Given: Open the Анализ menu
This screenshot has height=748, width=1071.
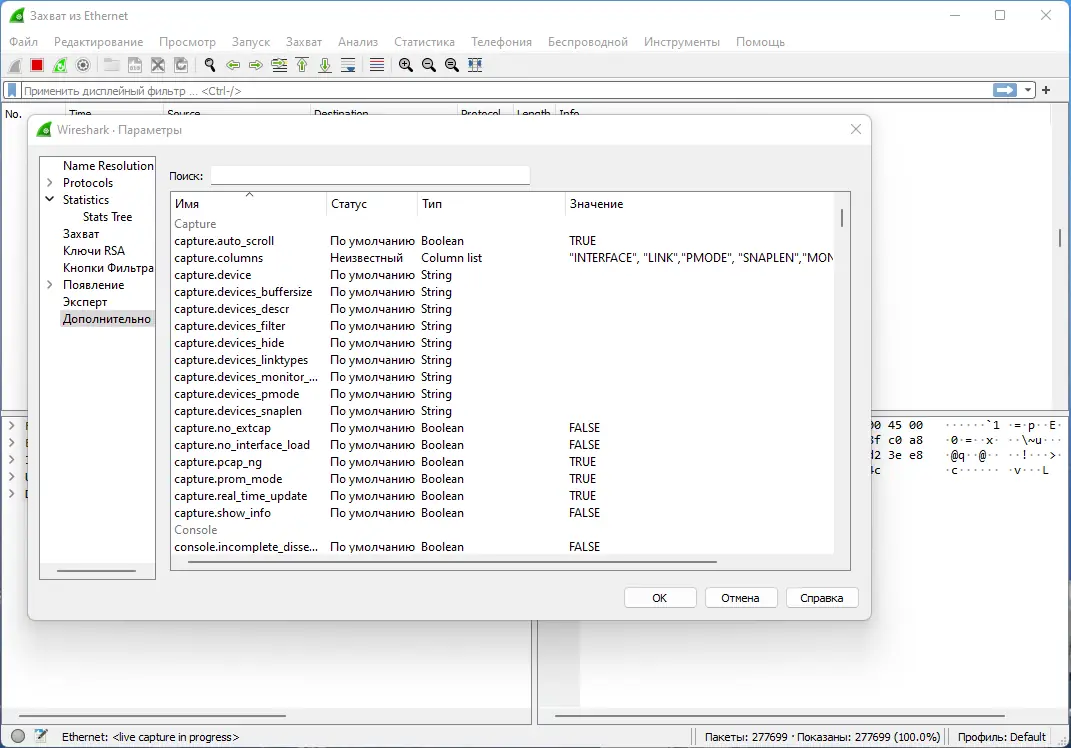Looking at the screenshot, I should pyautogui.click(x=358, y=42).
